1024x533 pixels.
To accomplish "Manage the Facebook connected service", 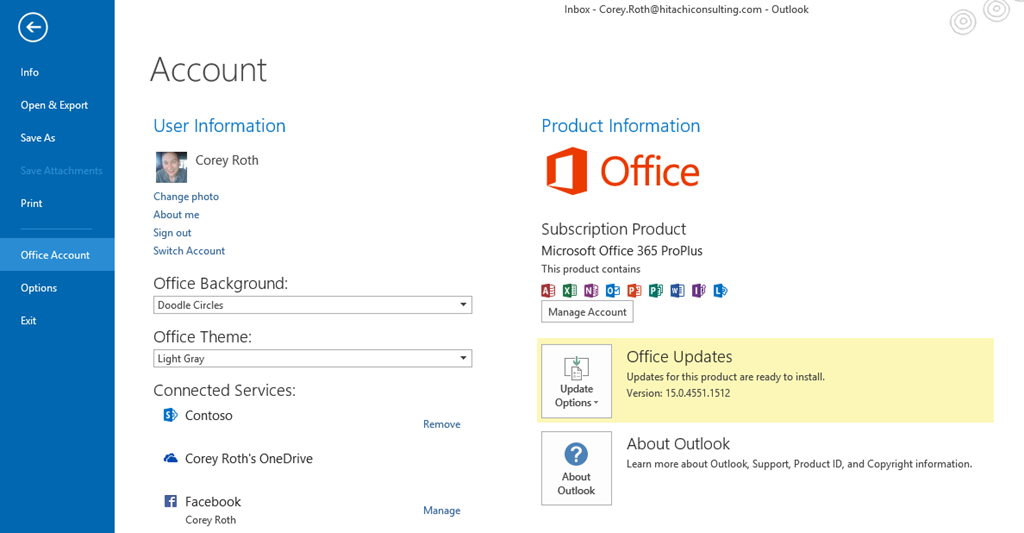I will click(x=441, y=511).
